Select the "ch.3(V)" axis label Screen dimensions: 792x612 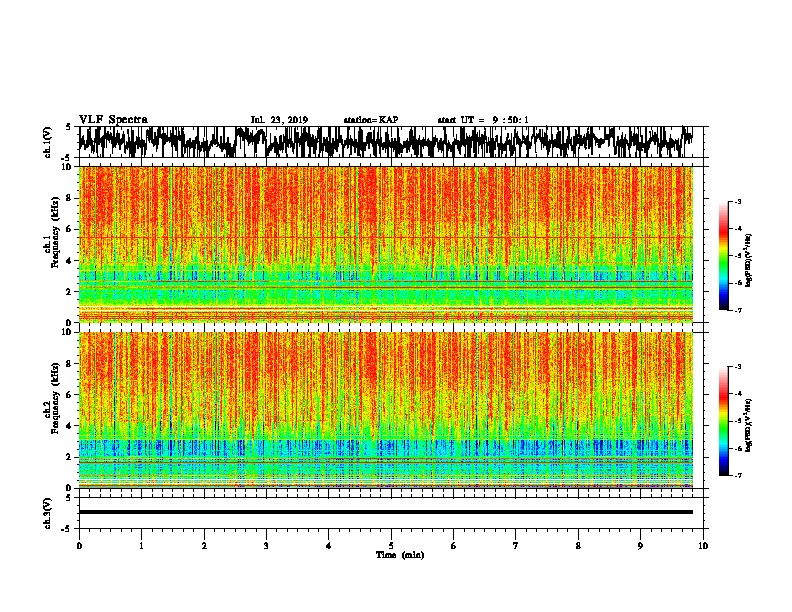[48, 513]
